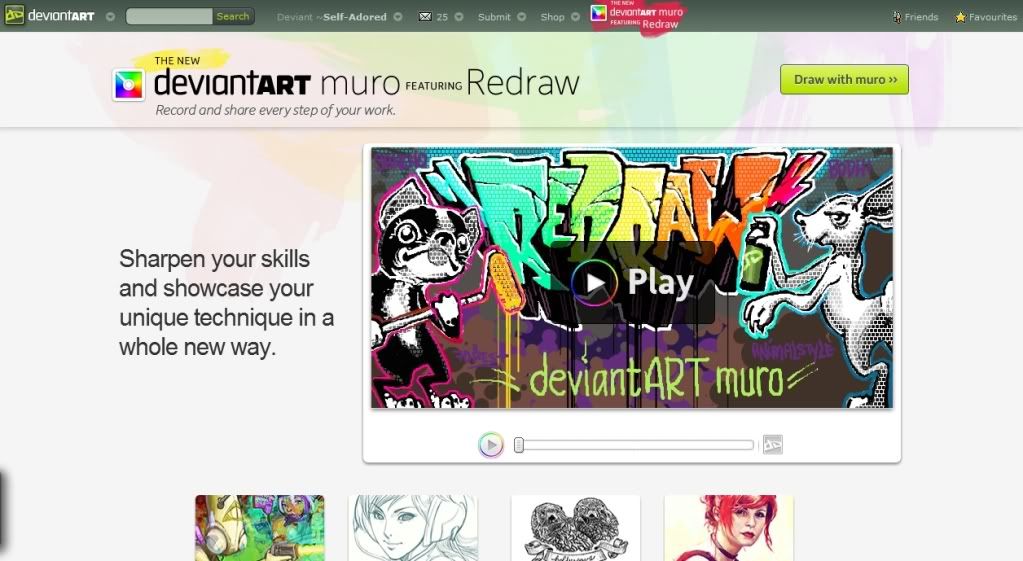The width and height of the screenshot is (1023, 561).
Task: Click the Search button
Action: (233, 16)
